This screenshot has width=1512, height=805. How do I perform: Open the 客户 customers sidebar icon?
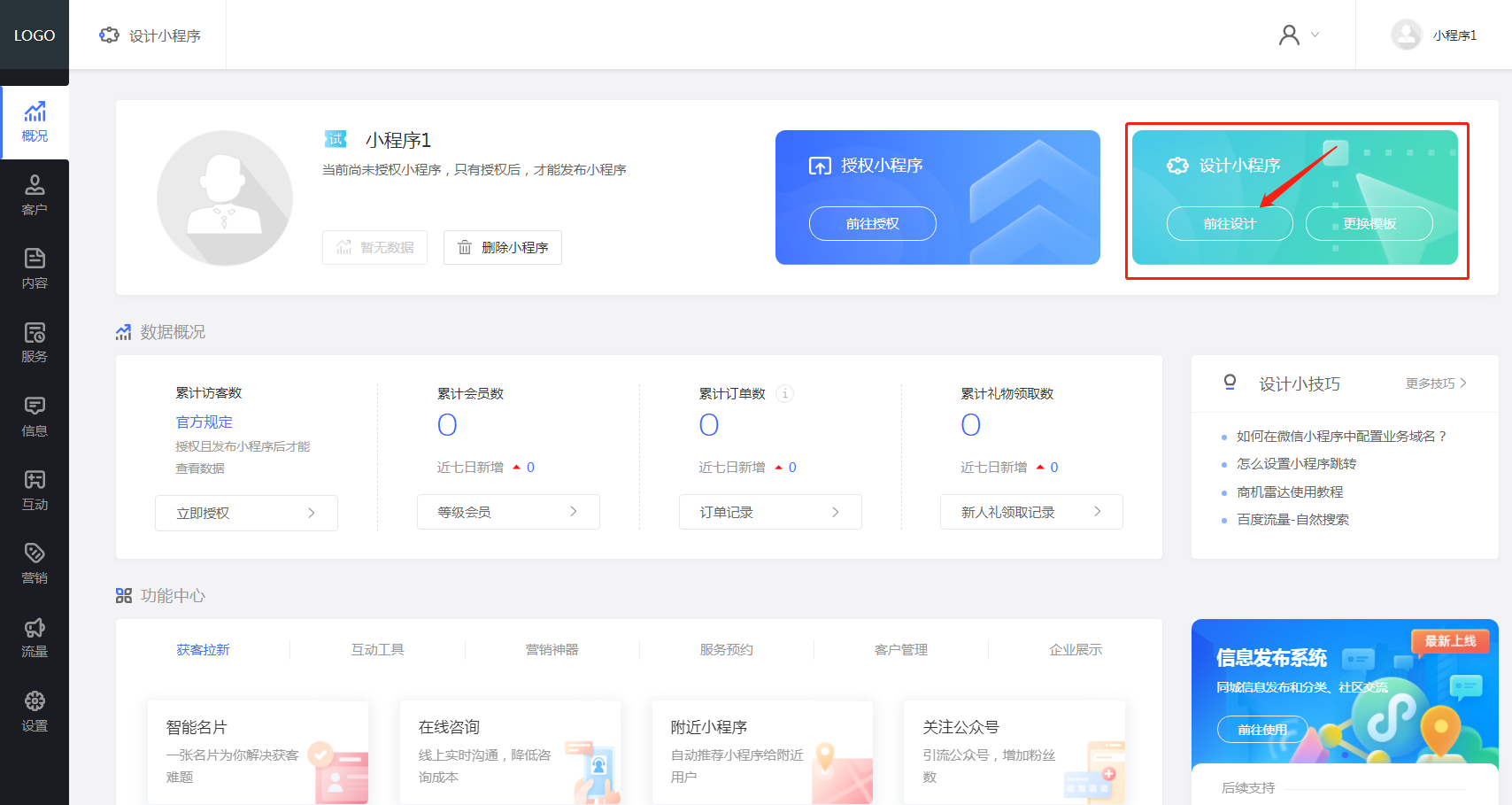pyautogui.click(x=35, y=195)
